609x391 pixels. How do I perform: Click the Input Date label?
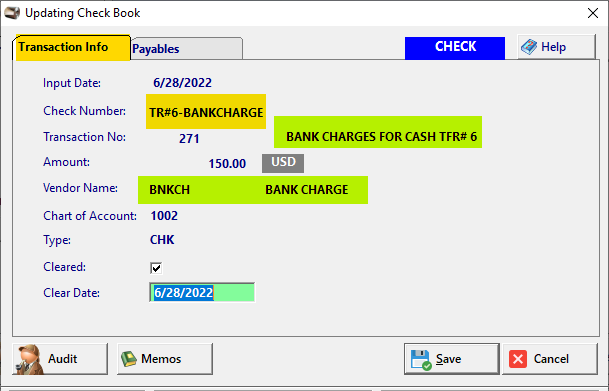pos(72,83)
